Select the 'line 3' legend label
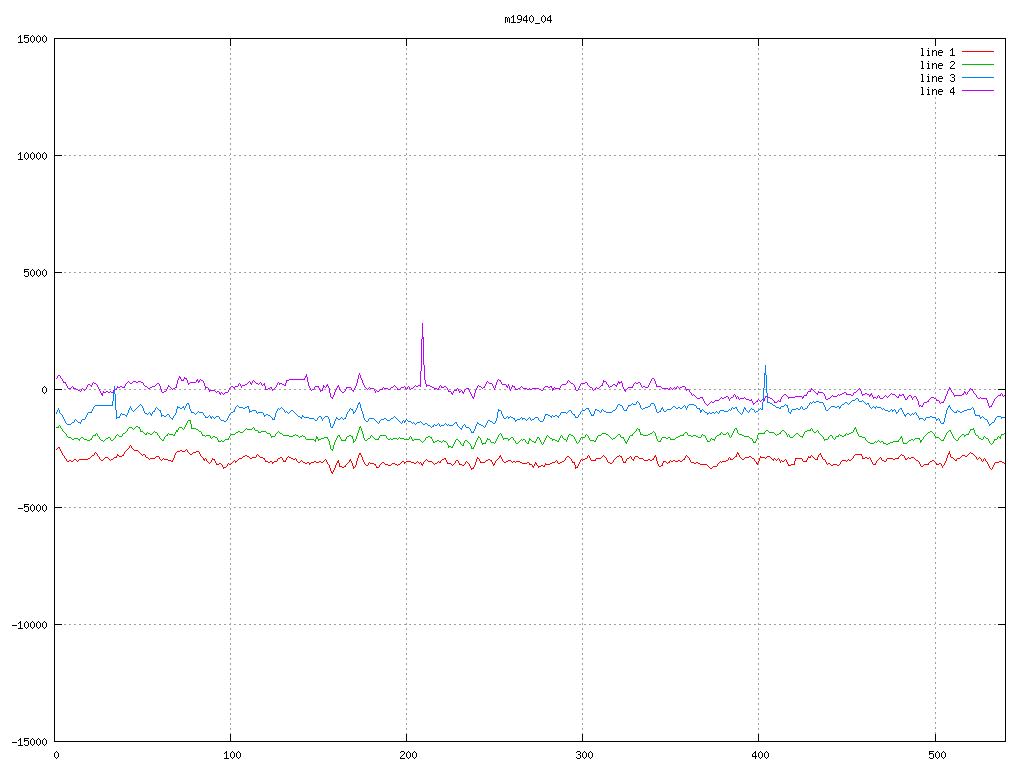The height and width of the screenshot is (768, 1024). coord(937,78)
